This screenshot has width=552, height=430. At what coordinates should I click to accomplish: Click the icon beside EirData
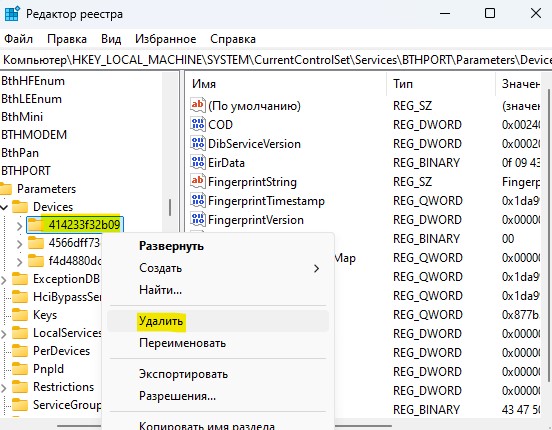coord(197,162)
